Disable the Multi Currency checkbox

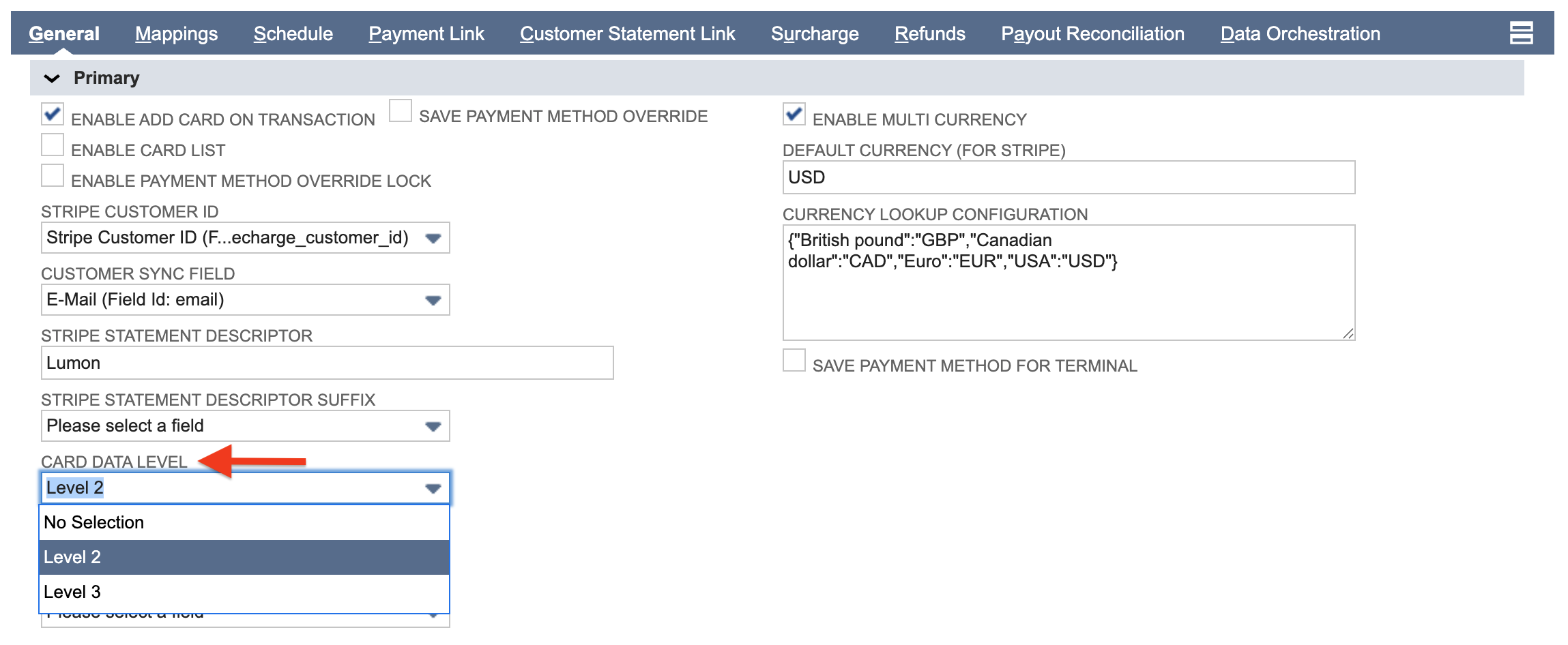pyautogui.click(x=794, y=115)
